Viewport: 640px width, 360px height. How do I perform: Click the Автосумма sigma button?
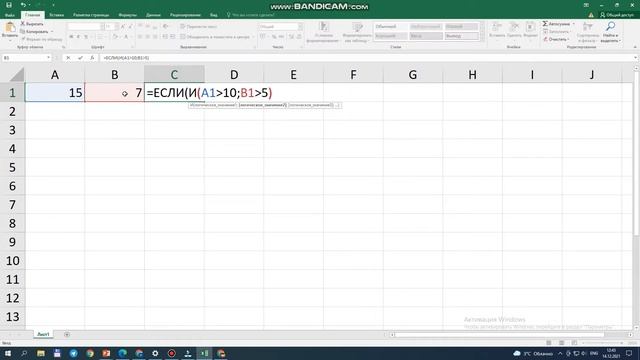556,24
